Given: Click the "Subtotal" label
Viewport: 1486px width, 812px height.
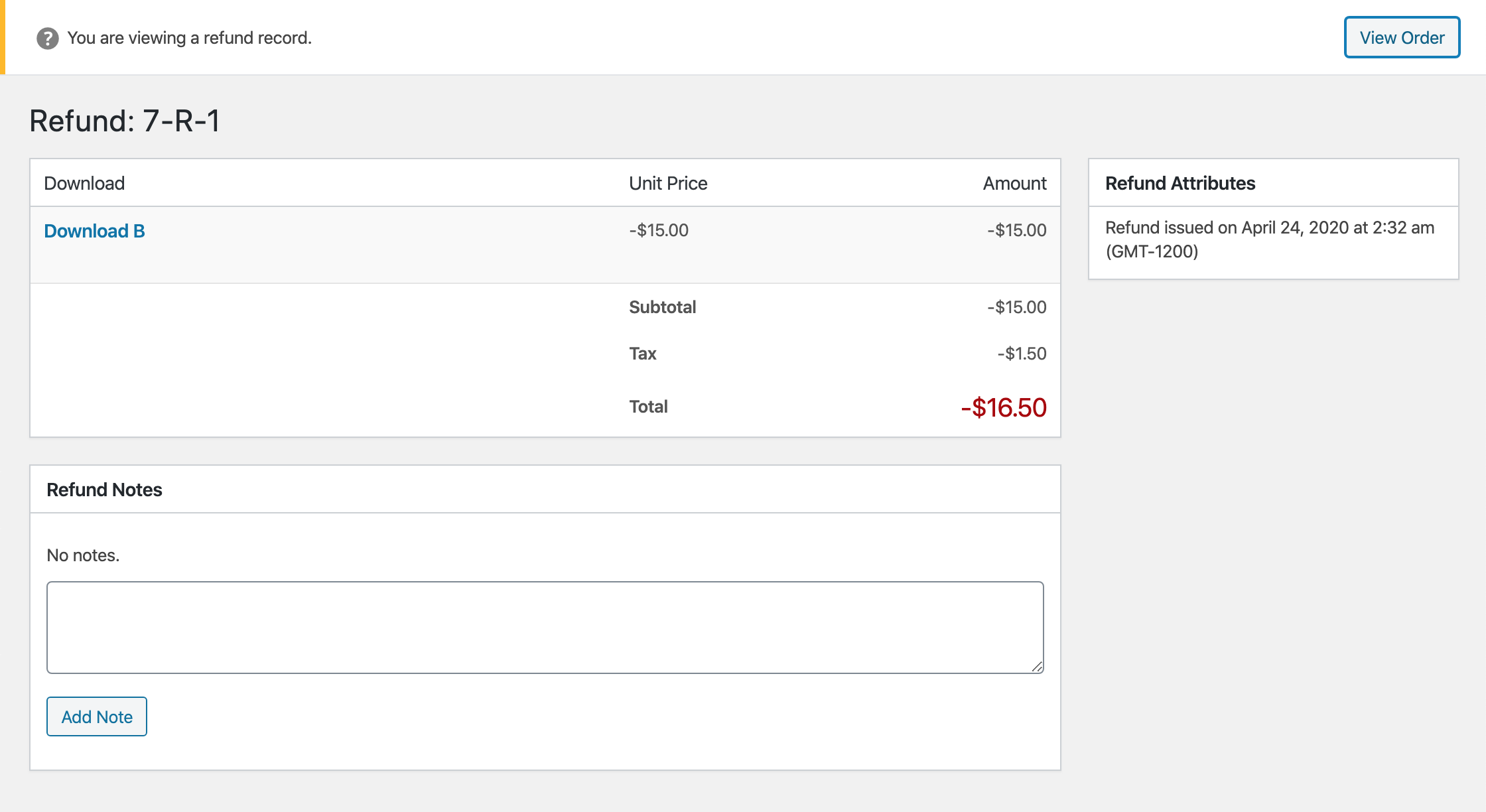Looking at the screenshot, I should click(663, 307).
